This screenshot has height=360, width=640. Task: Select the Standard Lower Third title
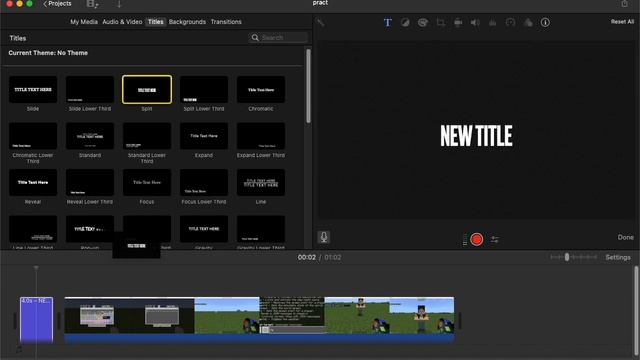[147, 136]
